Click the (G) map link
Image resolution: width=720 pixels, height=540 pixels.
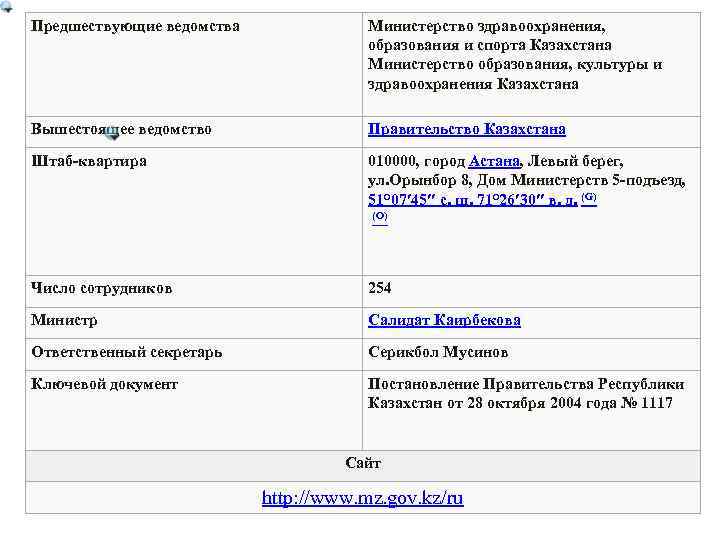pyautogui.click(x=589, y=198)
